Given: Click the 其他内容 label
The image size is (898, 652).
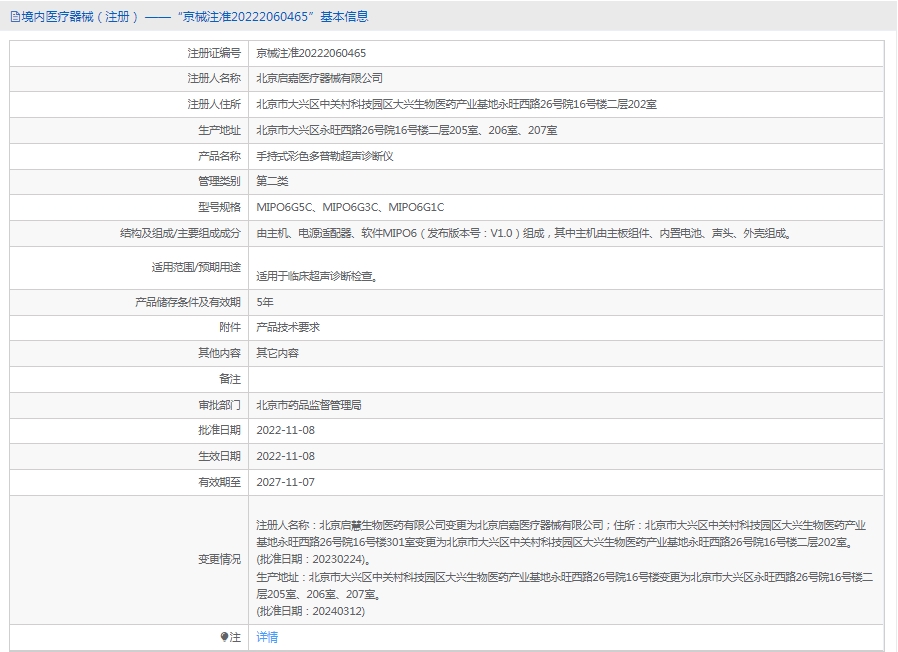Looking at the screenshot, I should (x=219, y=353).
